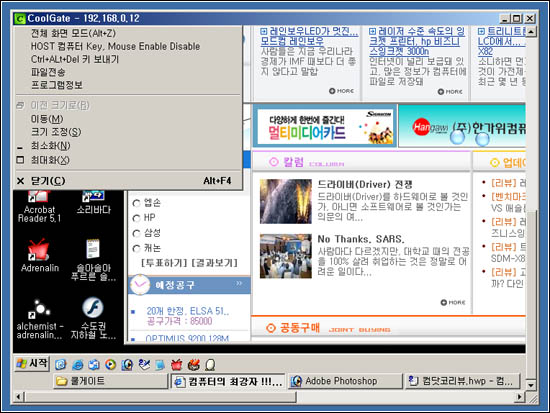
Task: Launch Windows Media Player from quick launch
Action: tap(110, 365)
